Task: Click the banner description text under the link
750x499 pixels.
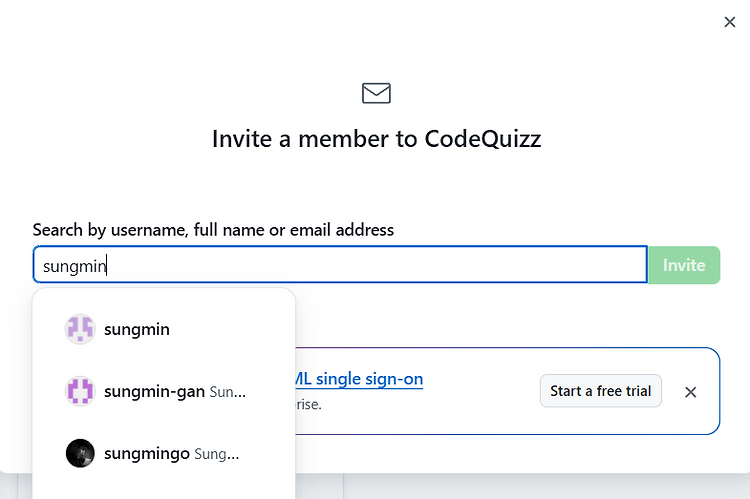Action: 309,405
